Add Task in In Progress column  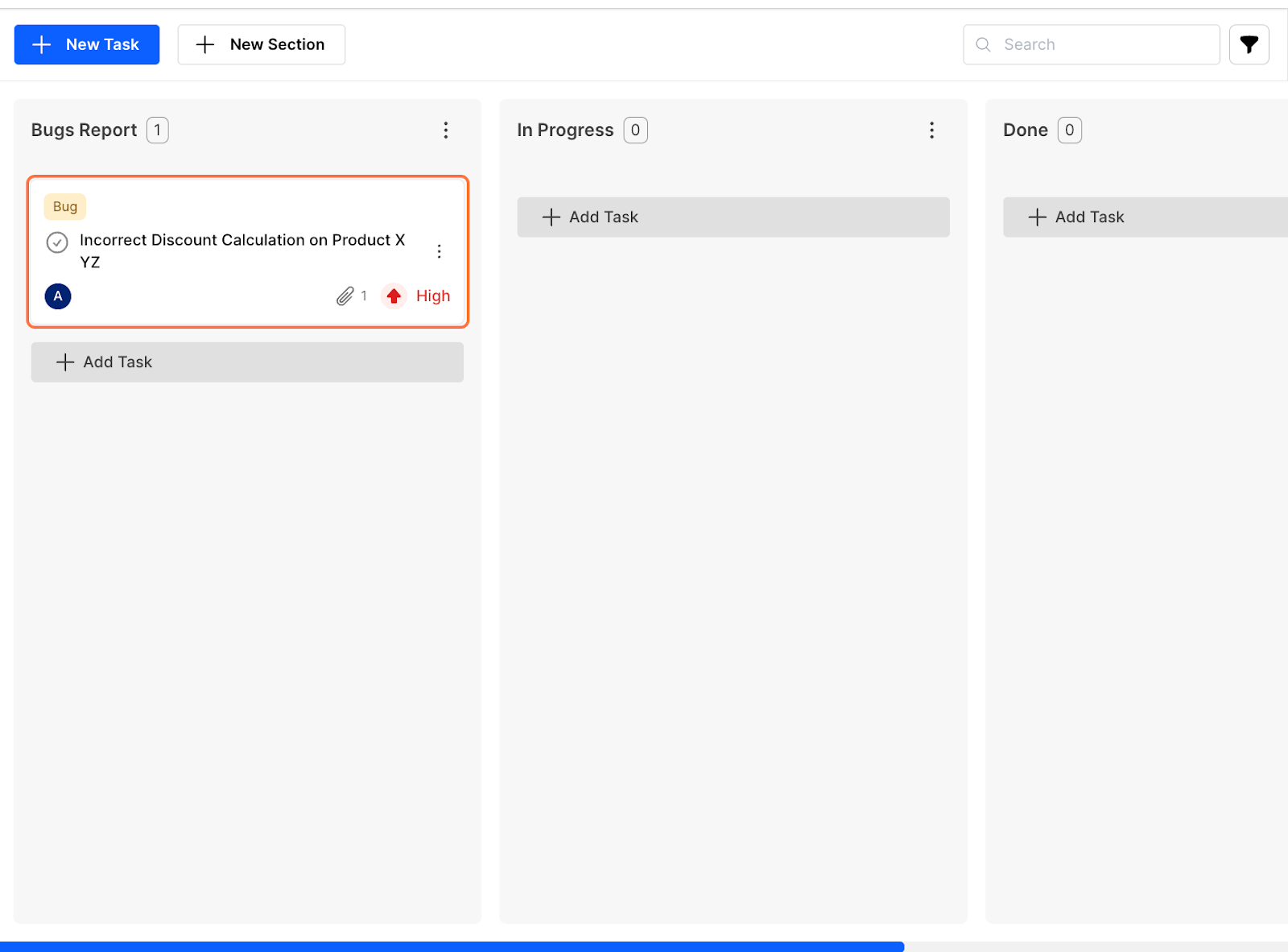733,217
